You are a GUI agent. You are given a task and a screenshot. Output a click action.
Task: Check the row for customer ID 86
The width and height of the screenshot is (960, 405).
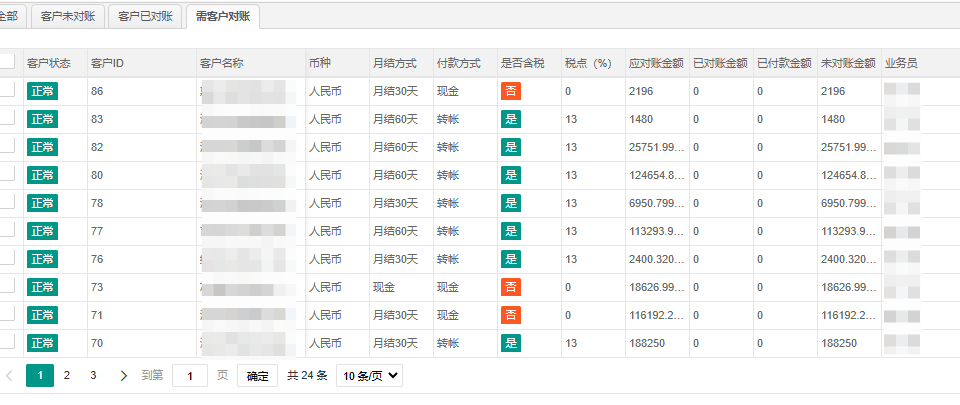7,91
